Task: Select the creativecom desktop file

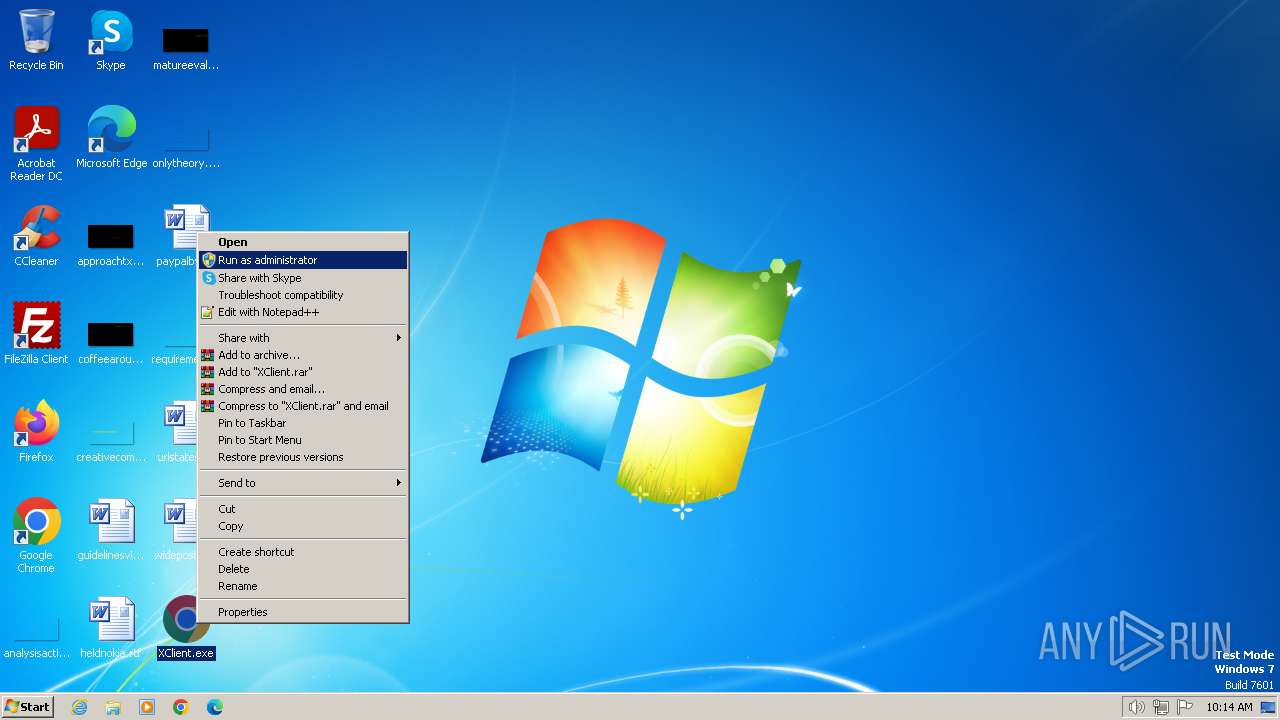Action: [111, 440]
